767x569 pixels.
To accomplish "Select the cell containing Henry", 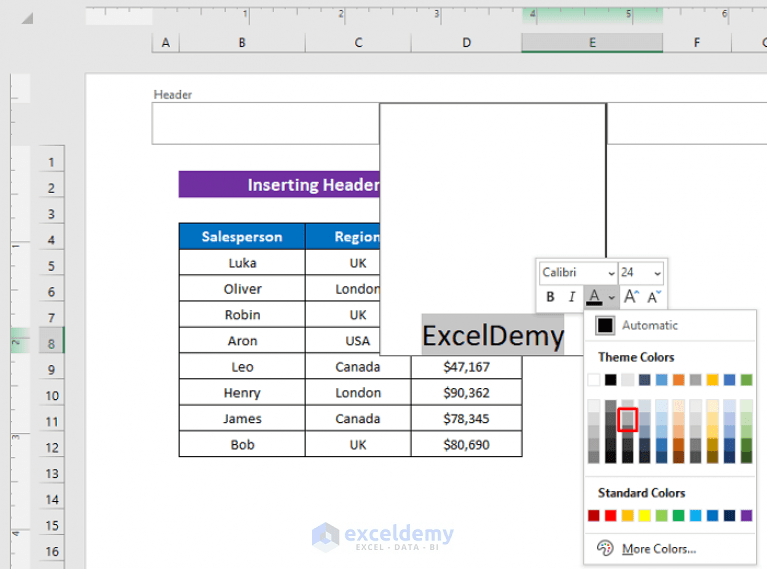I will pos(242,392).
